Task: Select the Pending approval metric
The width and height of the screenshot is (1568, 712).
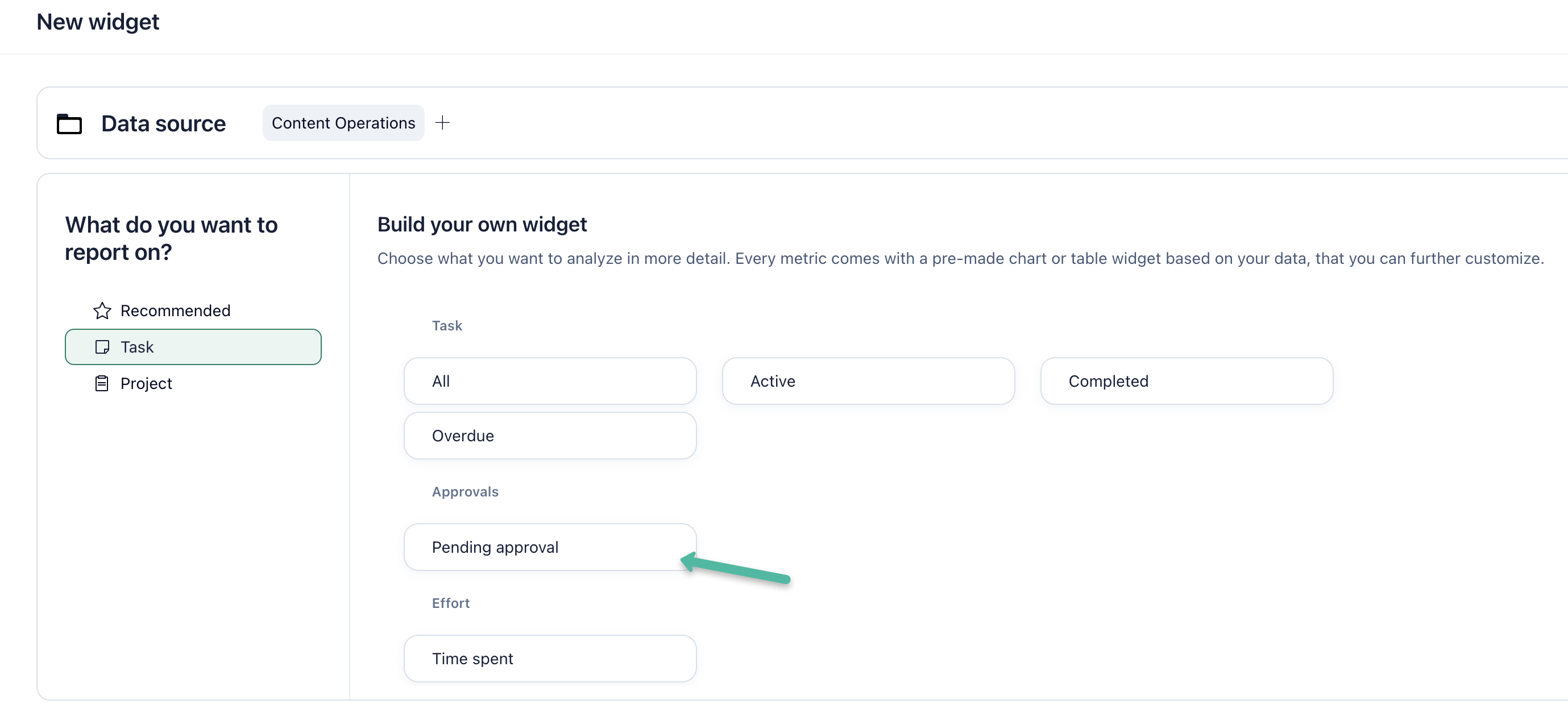Action: [550, 548]
